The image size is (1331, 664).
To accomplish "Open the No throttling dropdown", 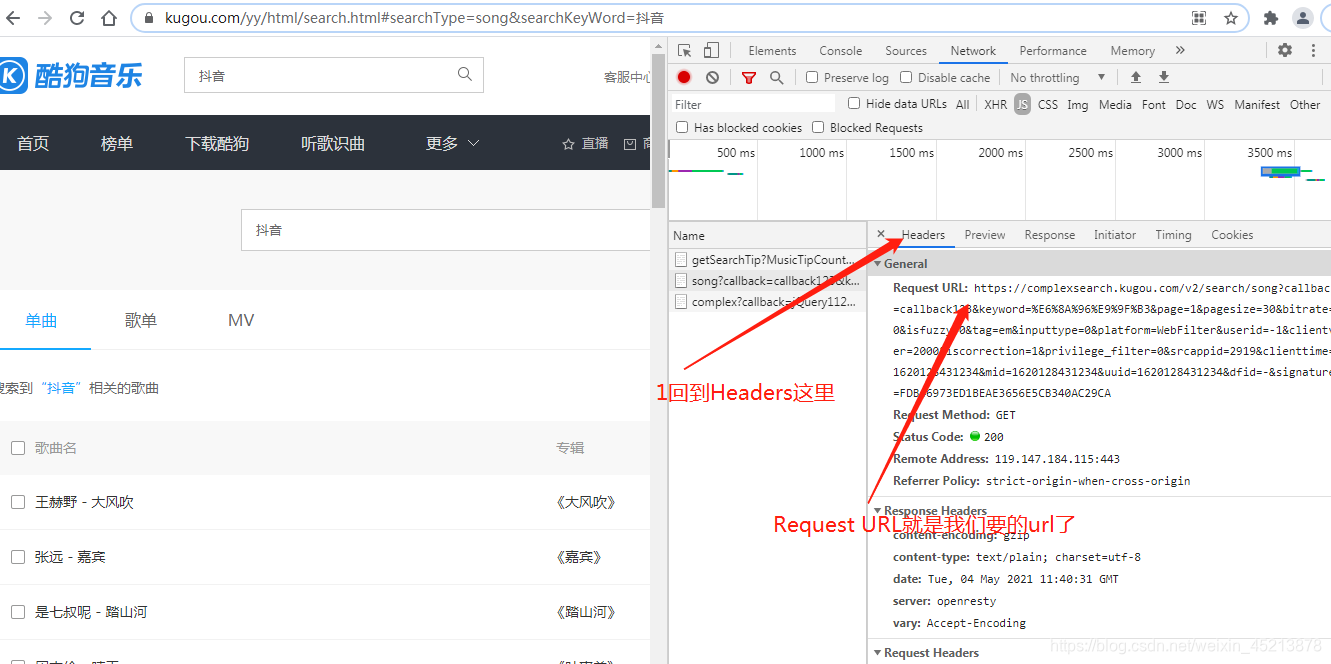I will click(1058, 77).
